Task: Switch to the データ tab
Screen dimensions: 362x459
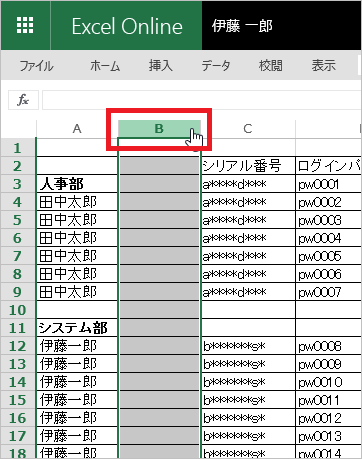Action: [216, 66]
